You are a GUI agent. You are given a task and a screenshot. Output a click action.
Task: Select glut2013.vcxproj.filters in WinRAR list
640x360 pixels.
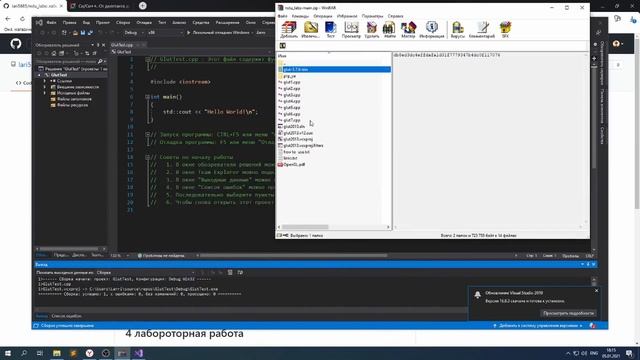point(303,145)
